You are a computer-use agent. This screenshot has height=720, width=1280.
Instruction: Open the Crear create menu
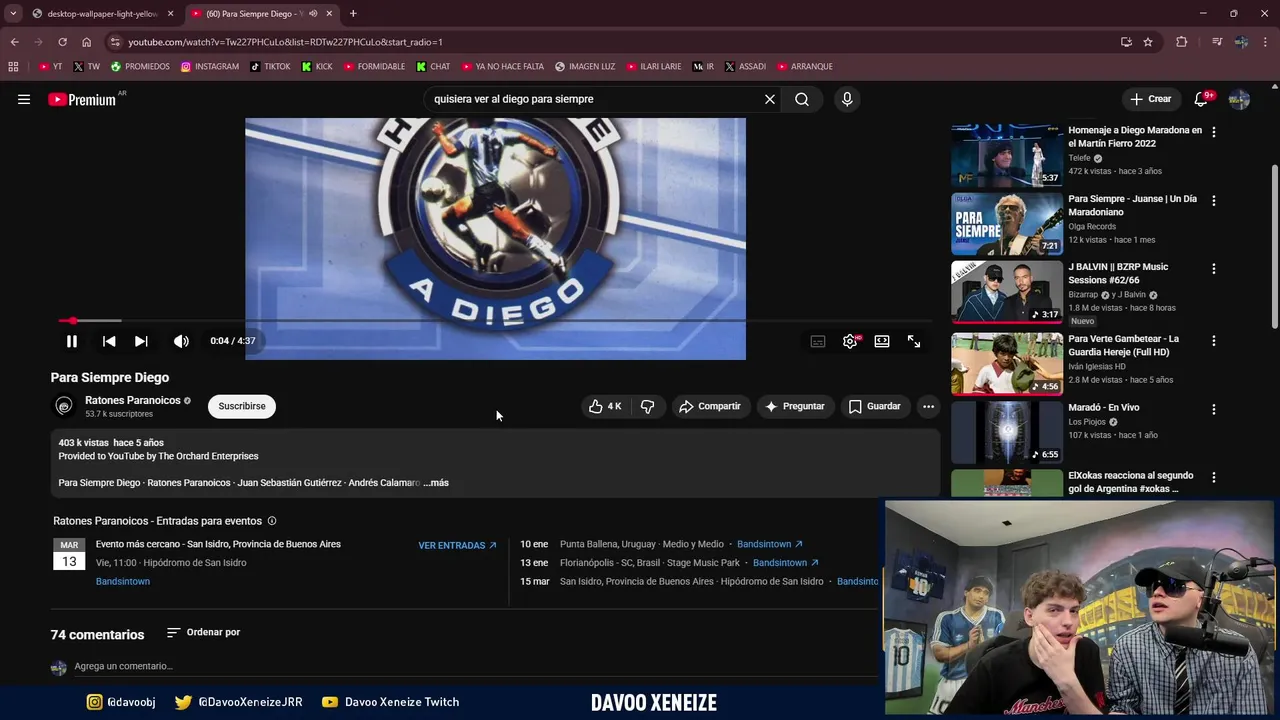pos(1151,99)
